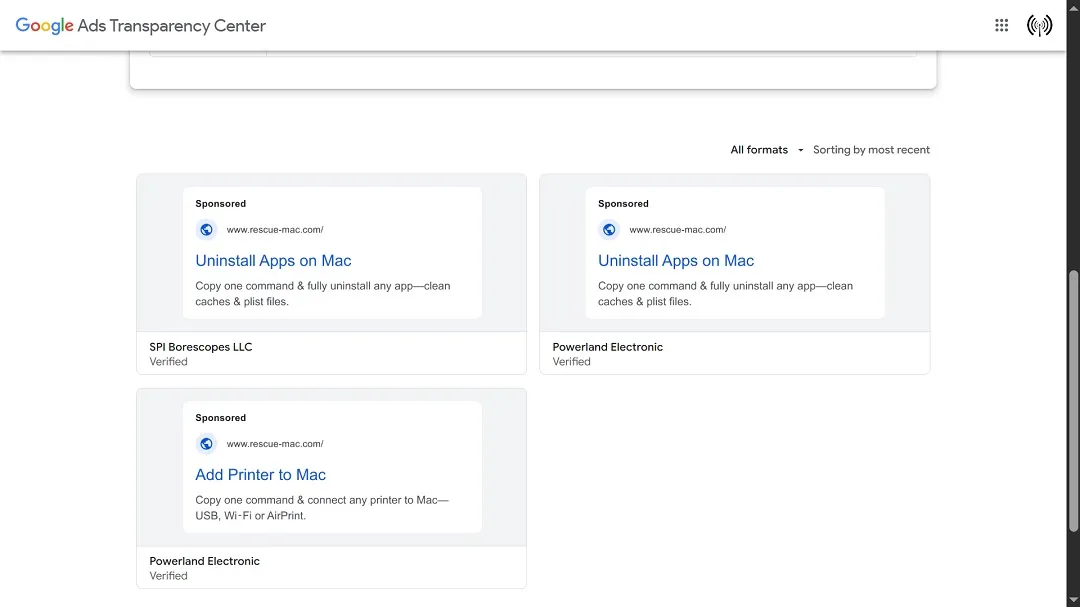Click the page vertical scrollbar thumb
The height and width of the screenshot is (607, 1080).
(x=1073, y=401)
